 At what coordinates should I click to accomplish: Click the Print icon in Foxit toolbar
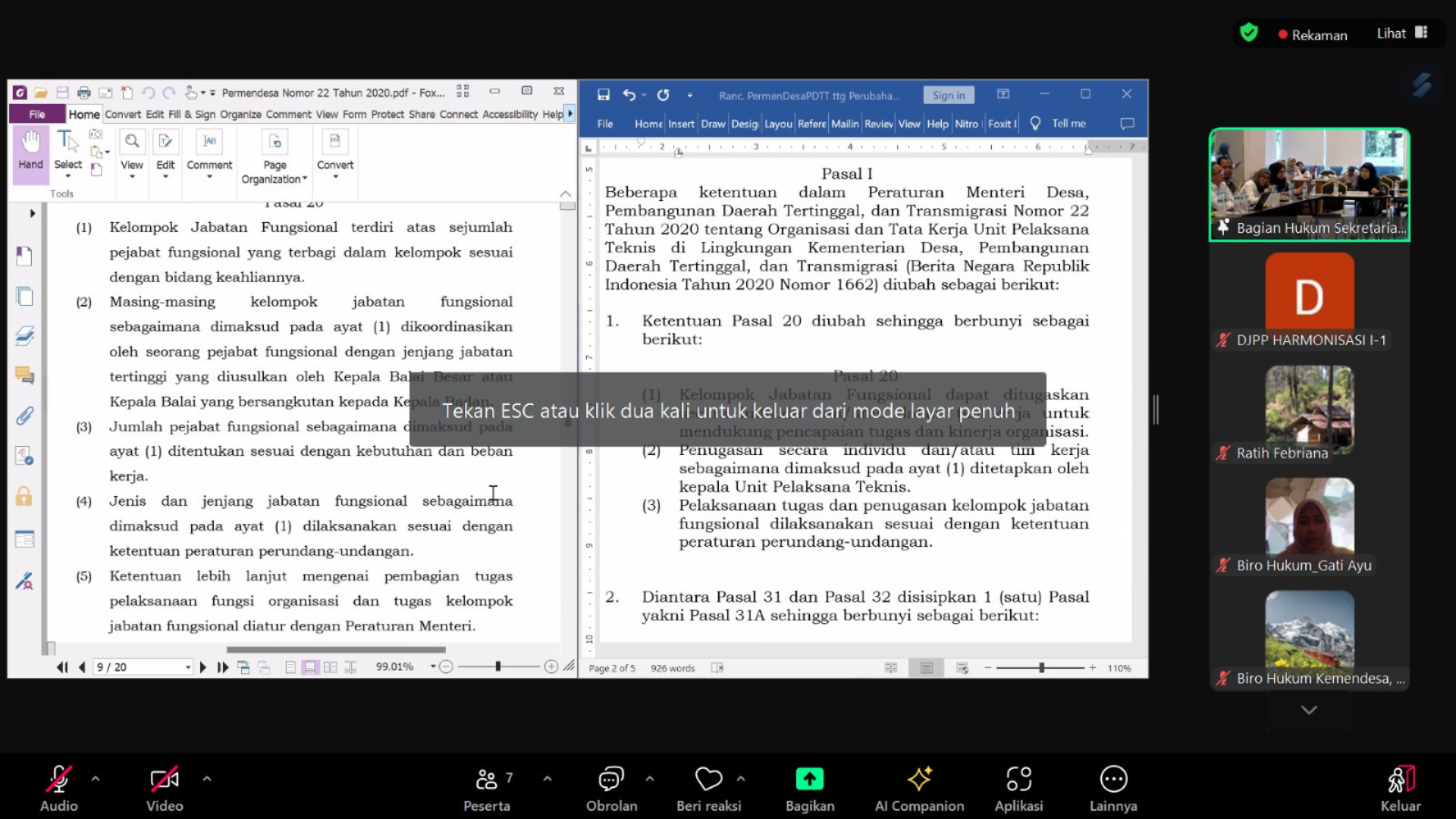pyautogui.click(x=84, y=93)
